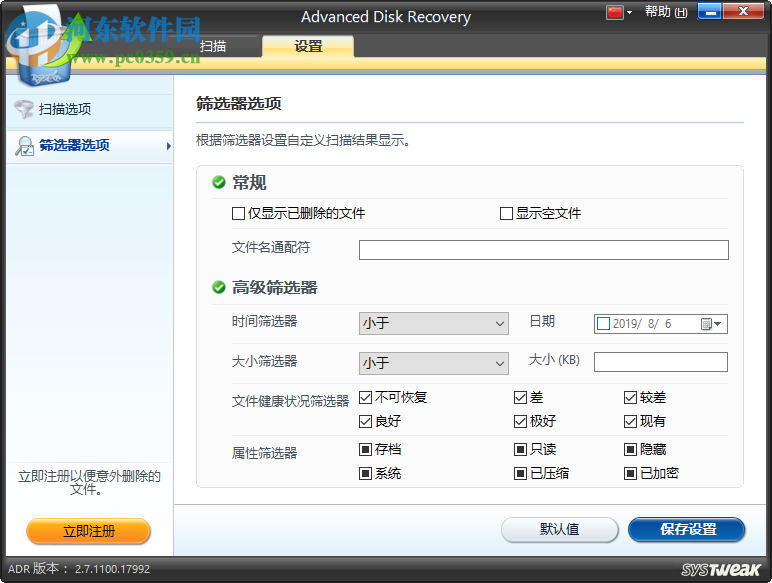Click the 大小 (KB) input field
The width and height of the screenshot is (772, 583).
[661, 362]
